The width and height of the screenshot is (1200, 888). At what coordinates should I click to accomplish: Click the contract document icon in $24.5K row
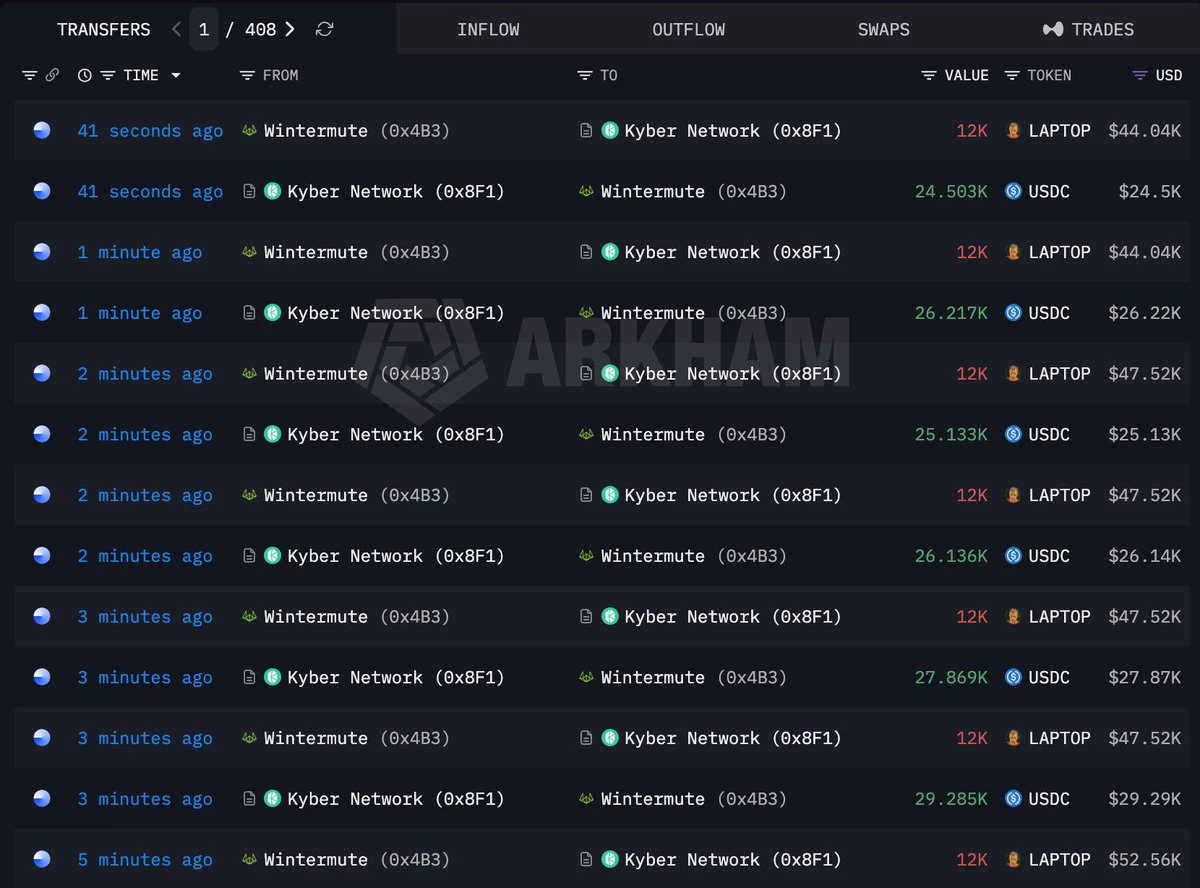[x=249, y=191]
